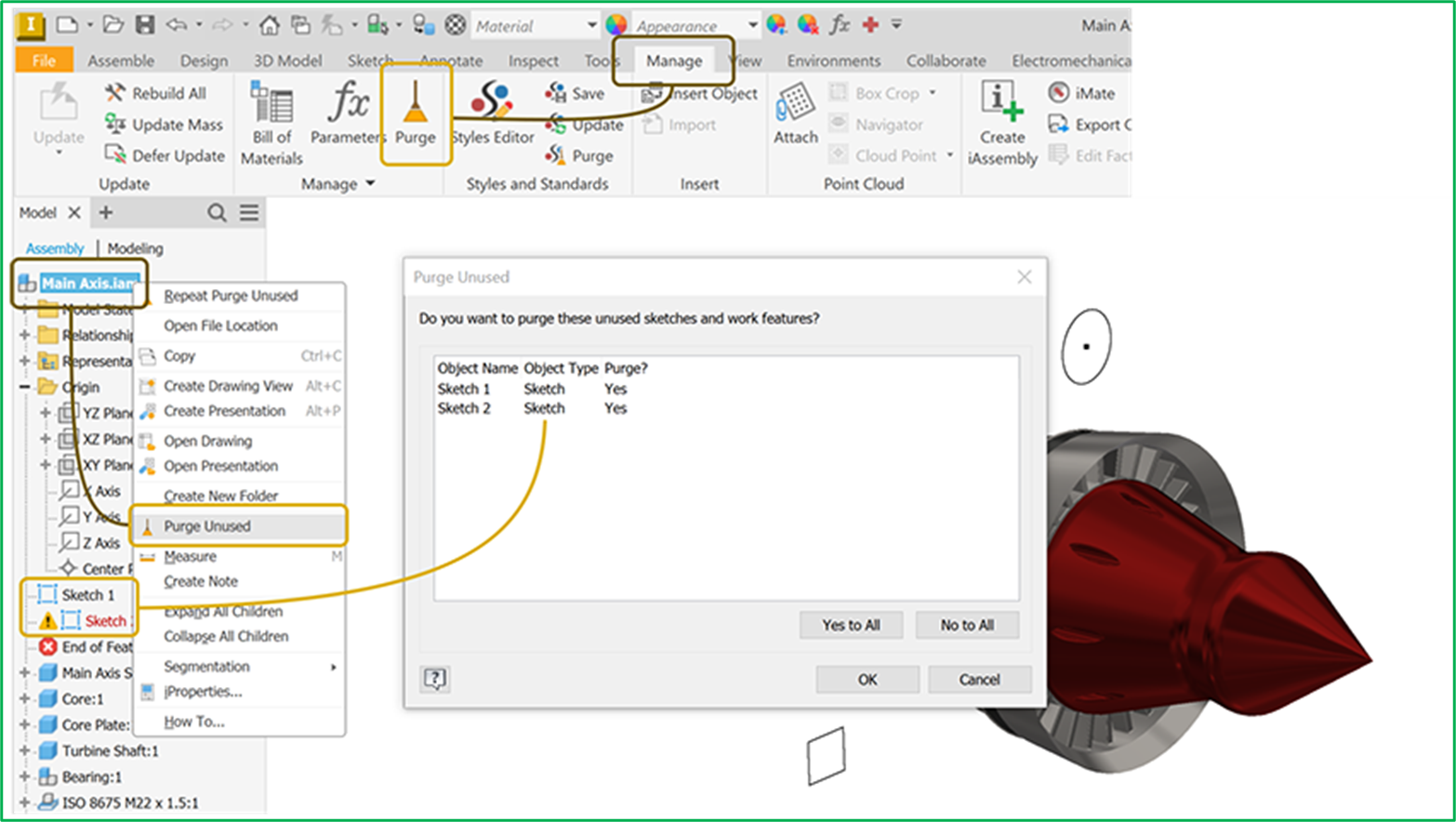Image resolution: width=1456 pixels, height=822 pixels.
Task: Click Create iAssembly
Action: (1002, 123)
